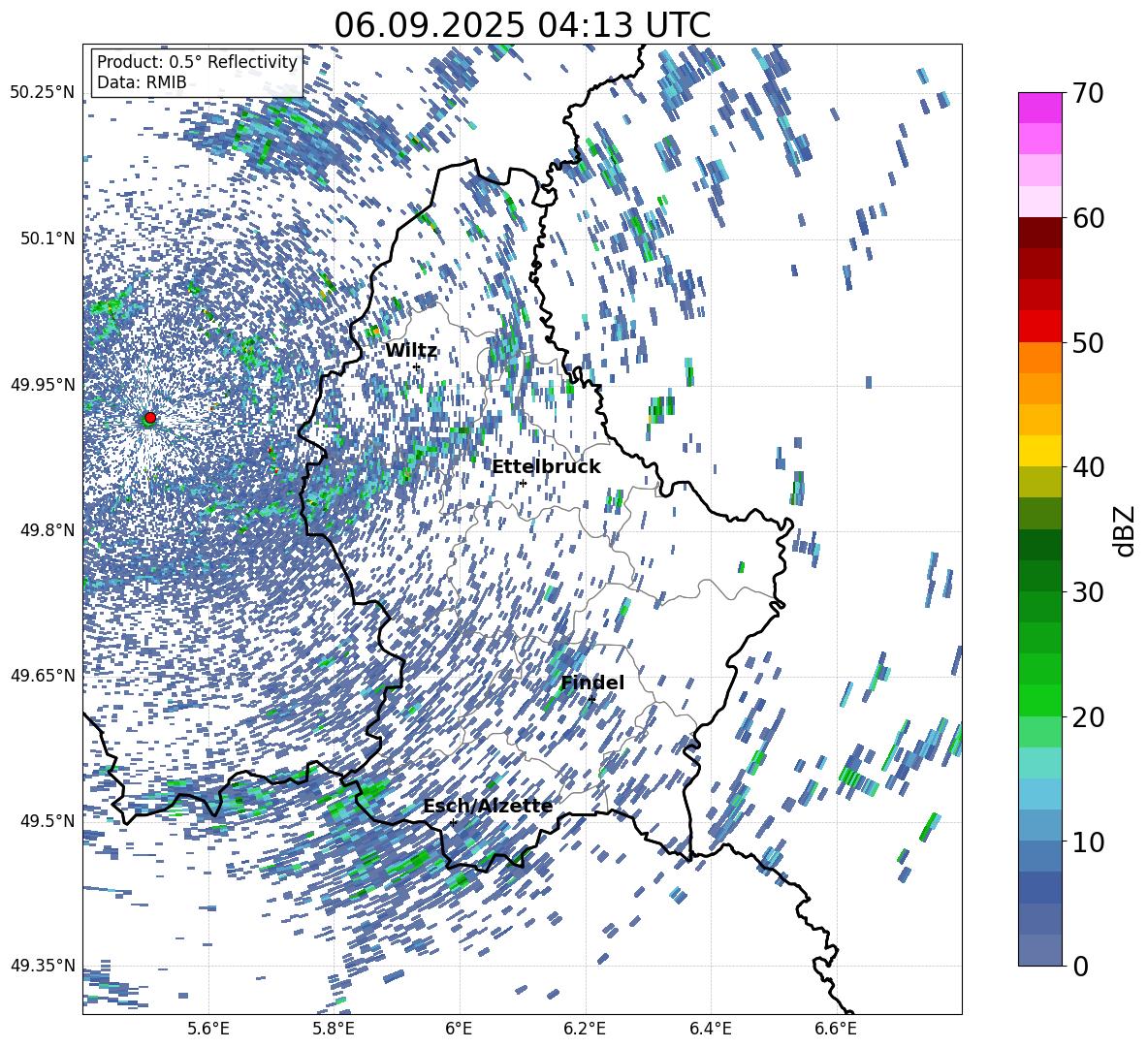Click the colorbar 30 tick label

1087,592
